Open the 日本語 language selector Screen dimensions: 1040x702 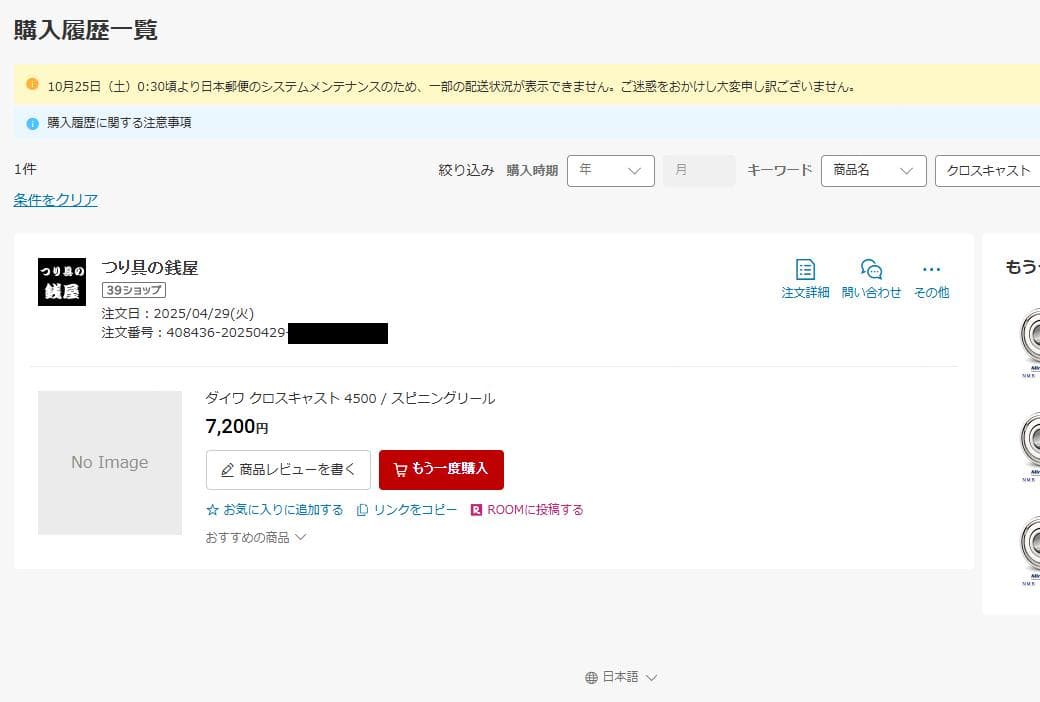point(621,677)
